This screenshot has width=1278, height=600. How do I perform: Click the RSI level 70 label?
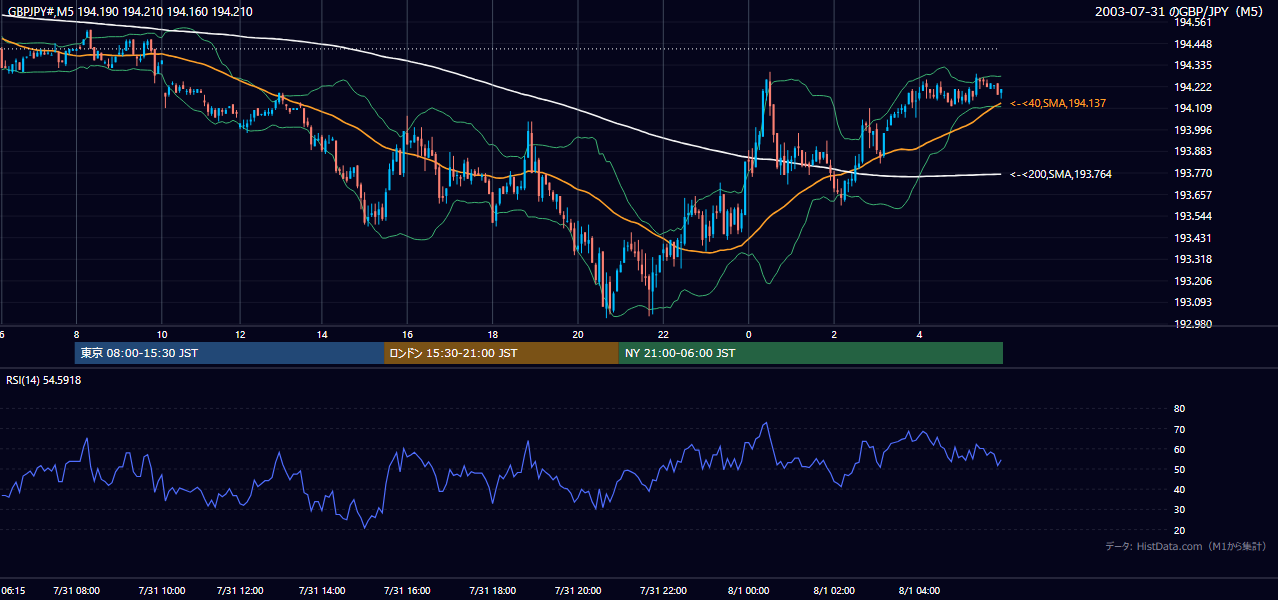pos(1179,429)
